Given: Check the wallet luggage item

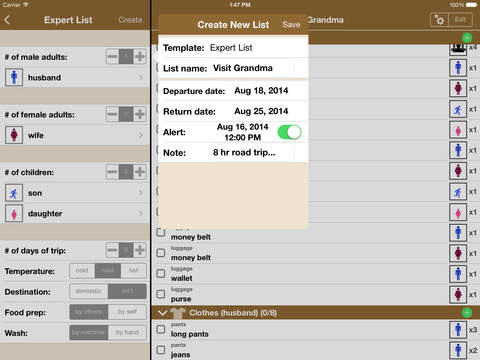Looking at the screenshot, I should pyautogui.click(x=161, y=274).
